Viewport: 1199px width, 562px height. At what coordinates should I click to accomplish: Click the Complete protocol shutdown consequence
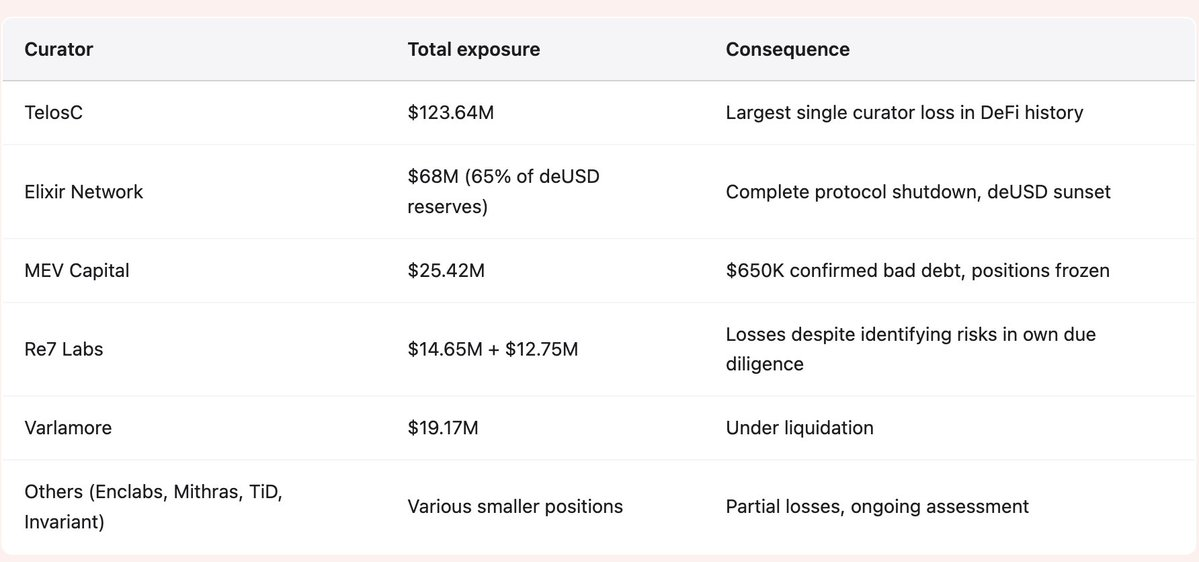918,191
